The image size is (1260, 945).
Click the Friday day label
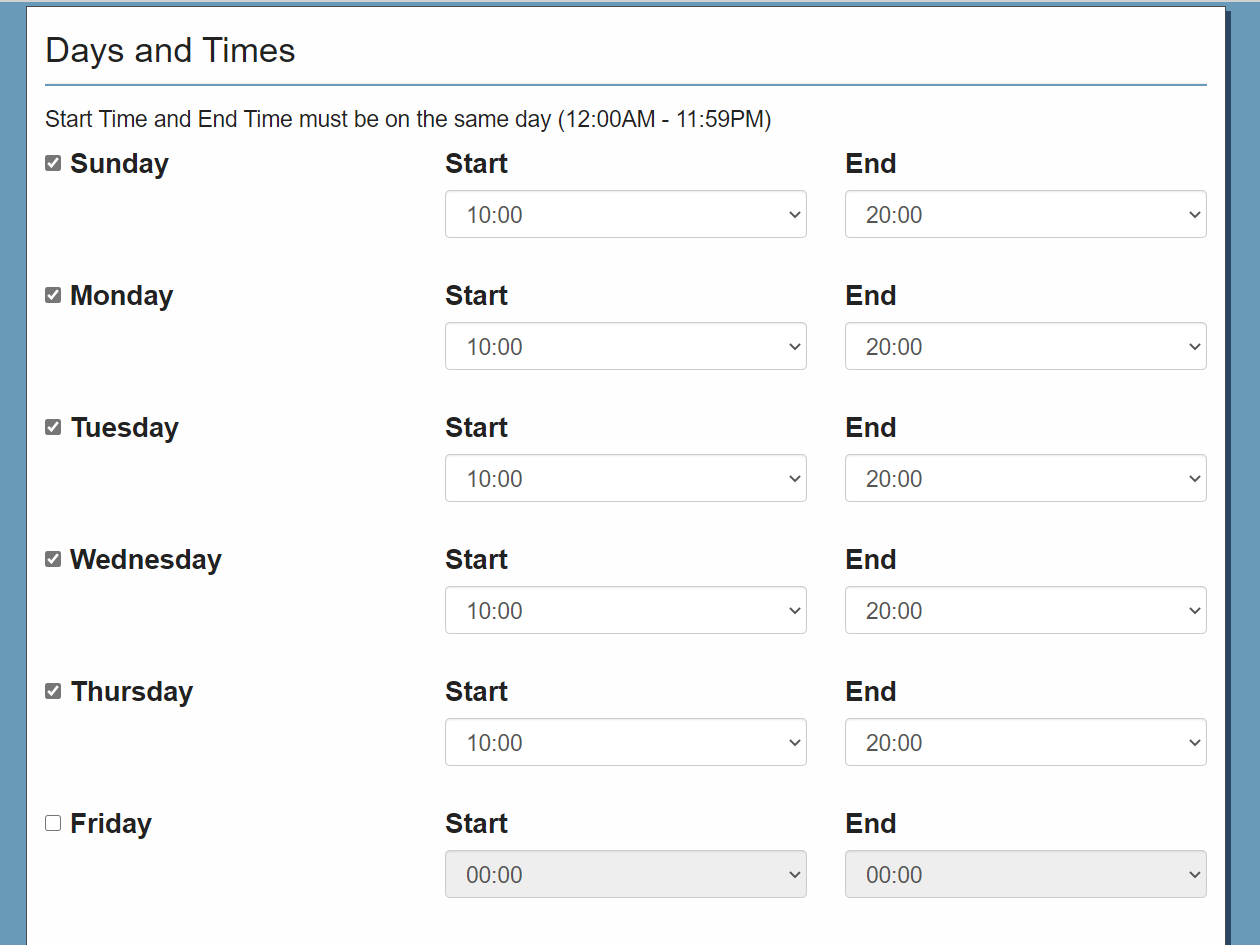coord(111,824)
